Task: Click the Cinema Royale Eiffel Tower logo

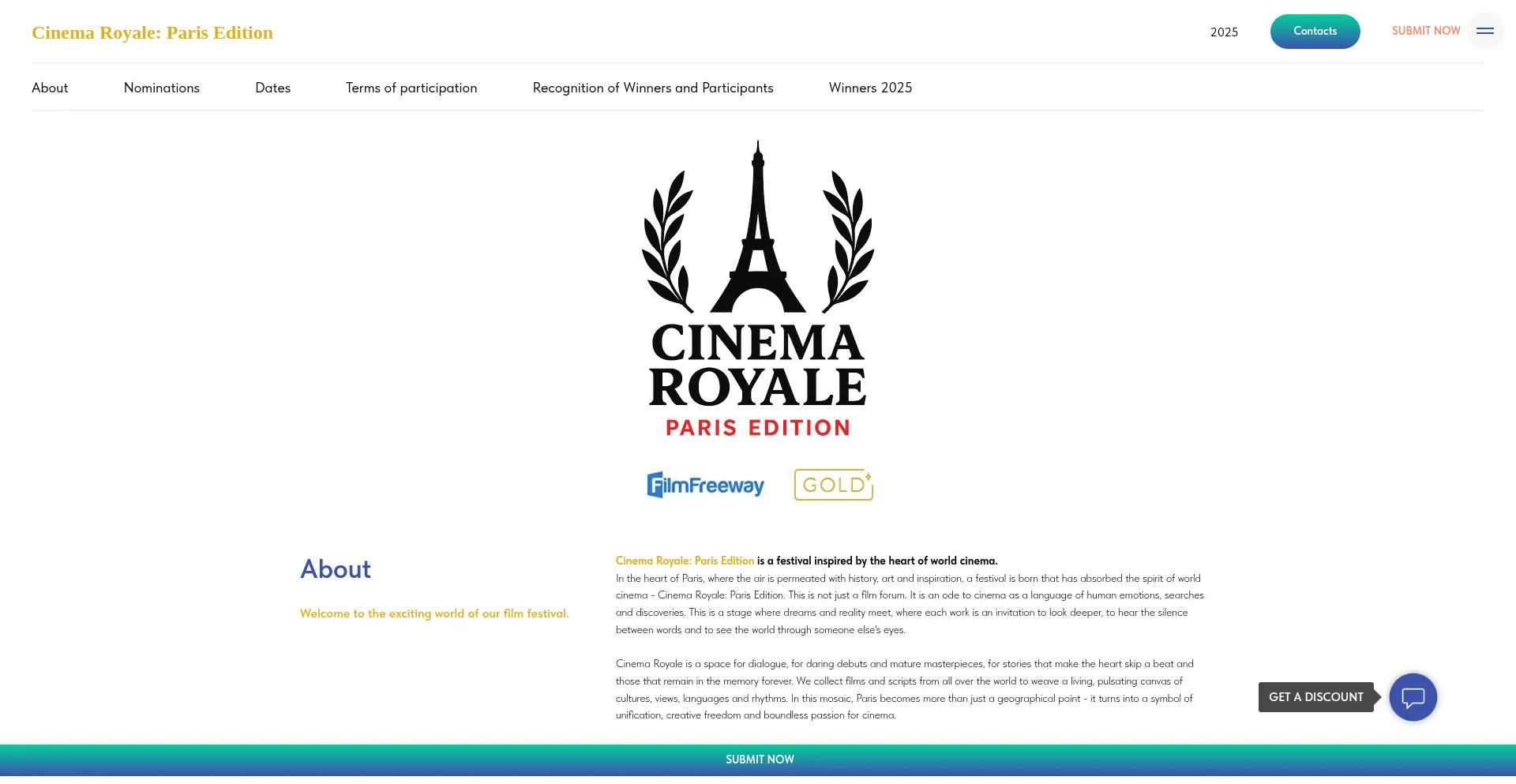Action: (757, 289)
